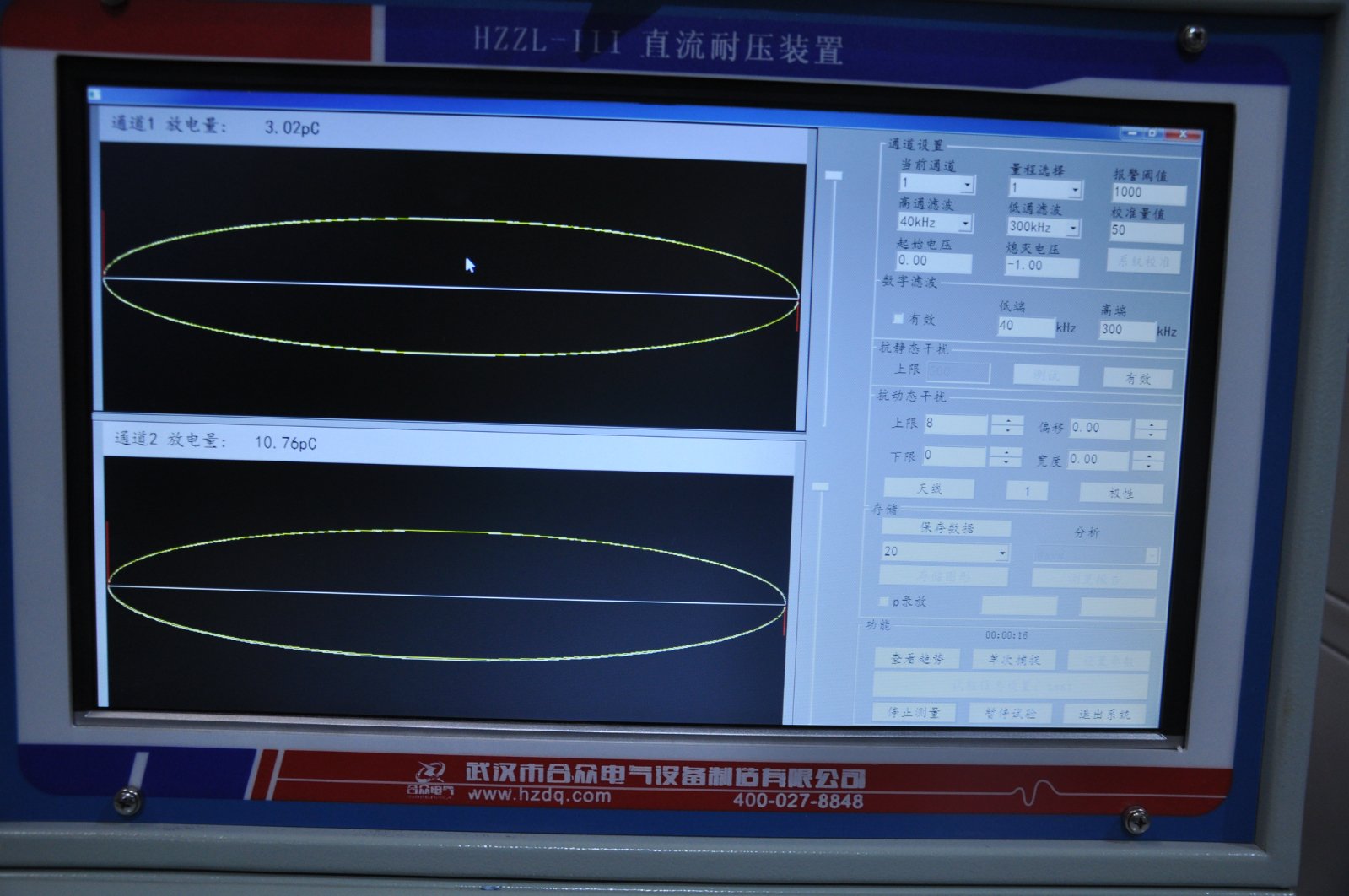Click the 保存数据 save data button
The image size is (1349, 896).
[947, 528]
